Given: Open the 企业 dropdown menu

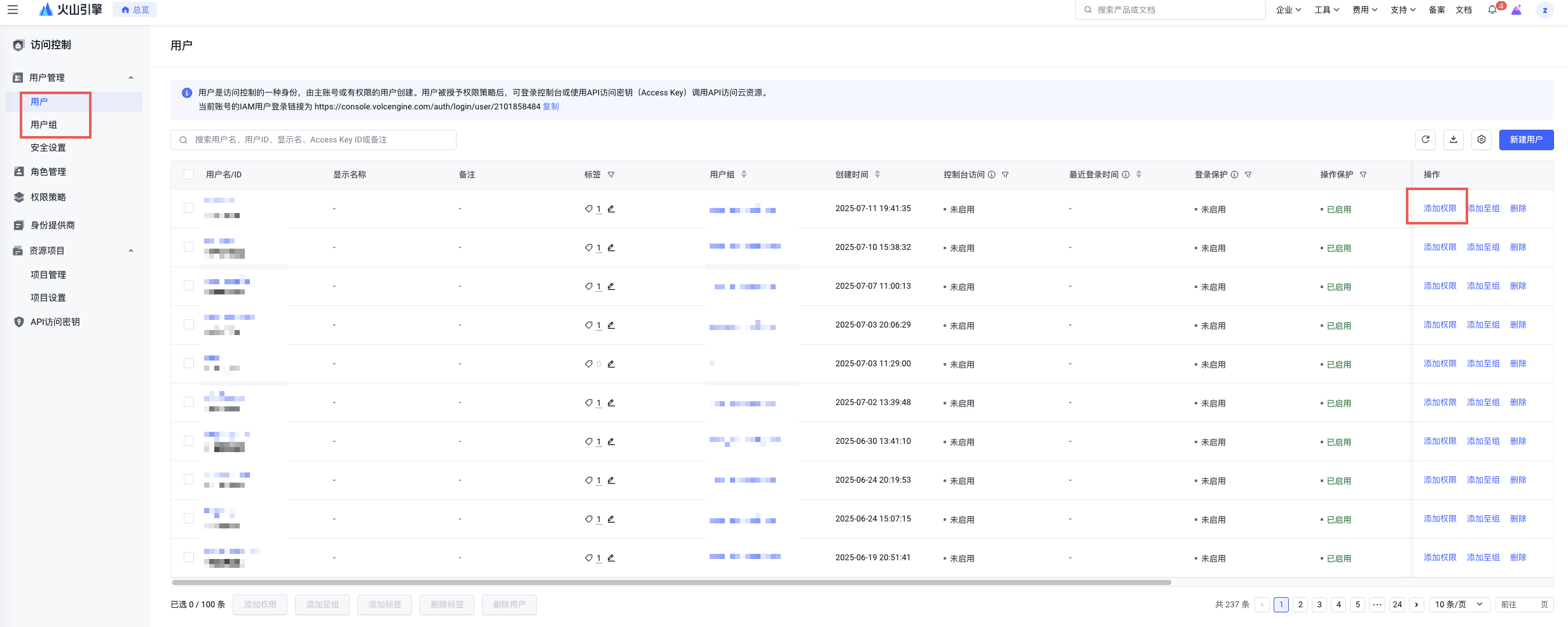Looking at the screenshot, I should tap(1288, 10).
